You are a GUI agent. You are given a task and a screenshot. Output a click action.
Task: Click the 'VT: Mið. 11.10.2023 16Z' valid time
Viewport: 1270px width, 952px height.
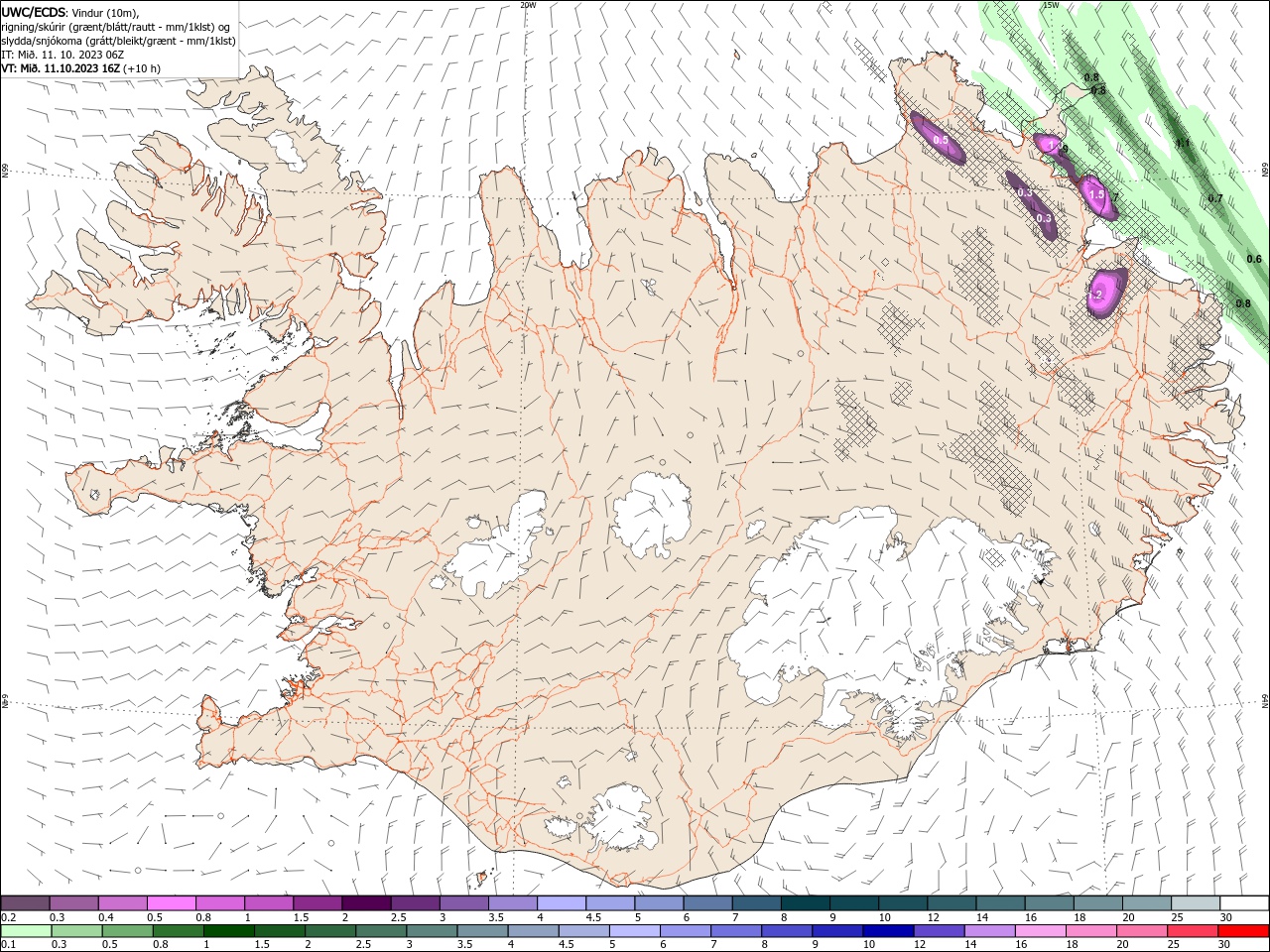[61, 68]
